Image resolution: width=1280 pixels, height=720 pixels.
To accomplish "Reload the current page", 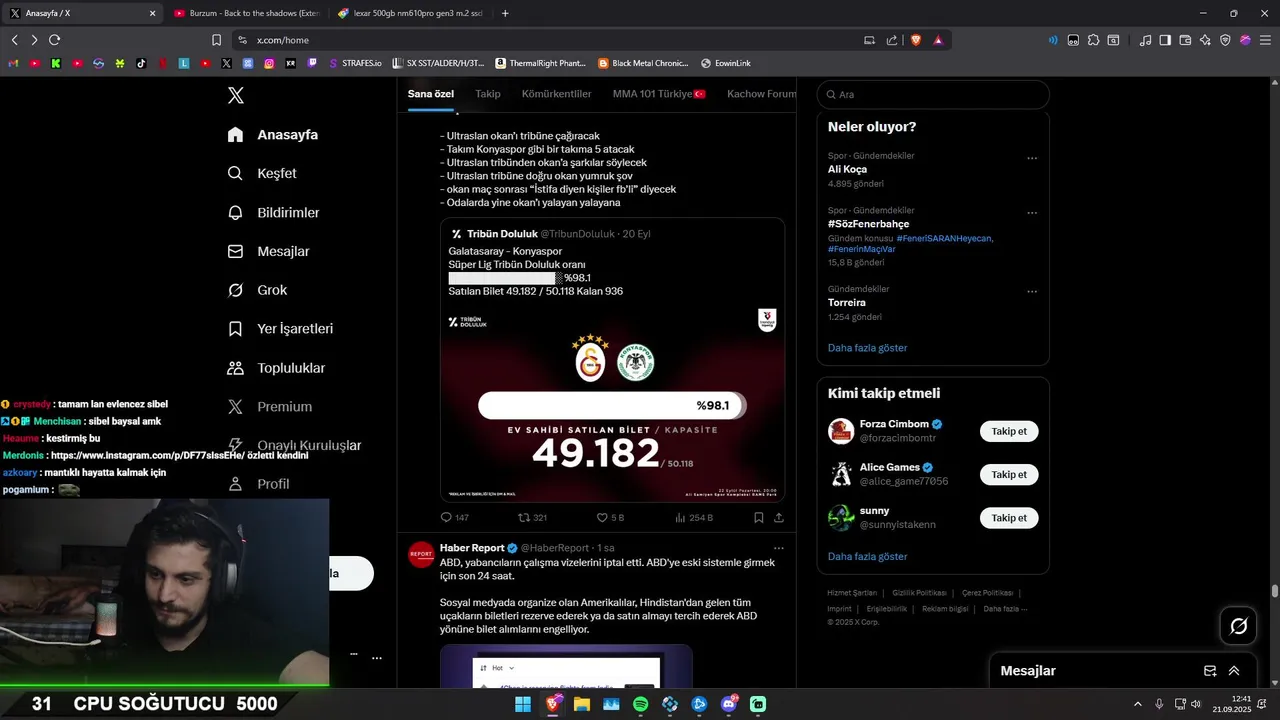I will (x=54, y=40).
